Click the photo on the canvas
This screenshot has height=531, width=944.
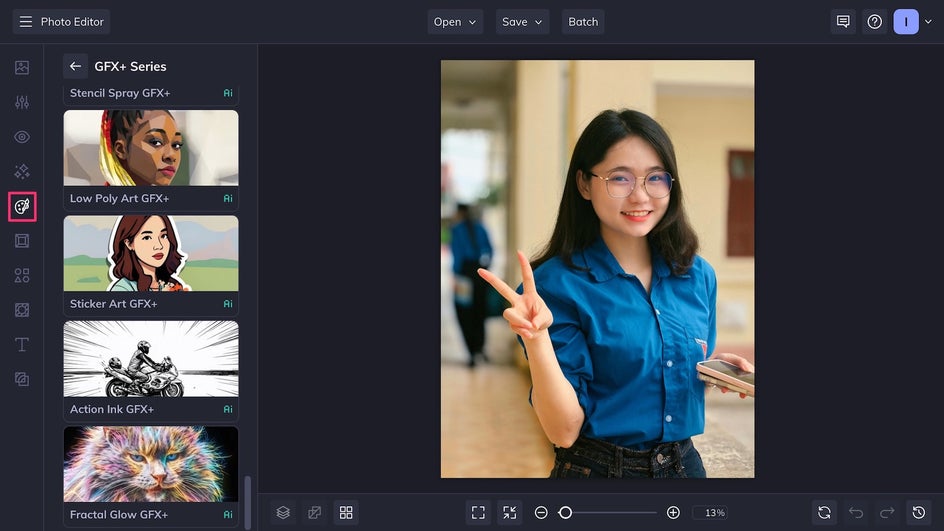click(x=597, y=269)
